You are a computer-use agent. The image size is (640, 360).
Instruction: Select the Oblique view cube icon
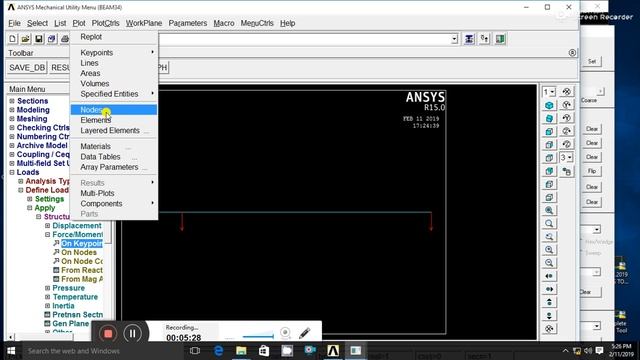click(x=549, y=118)
